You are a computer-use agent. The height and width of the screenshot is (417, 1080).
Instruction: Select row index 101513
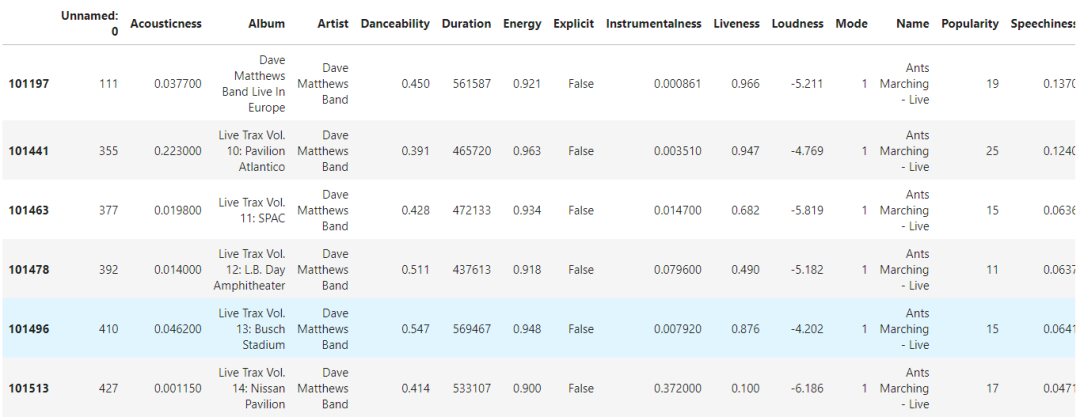pyautogui.click(x=29, y=387)
